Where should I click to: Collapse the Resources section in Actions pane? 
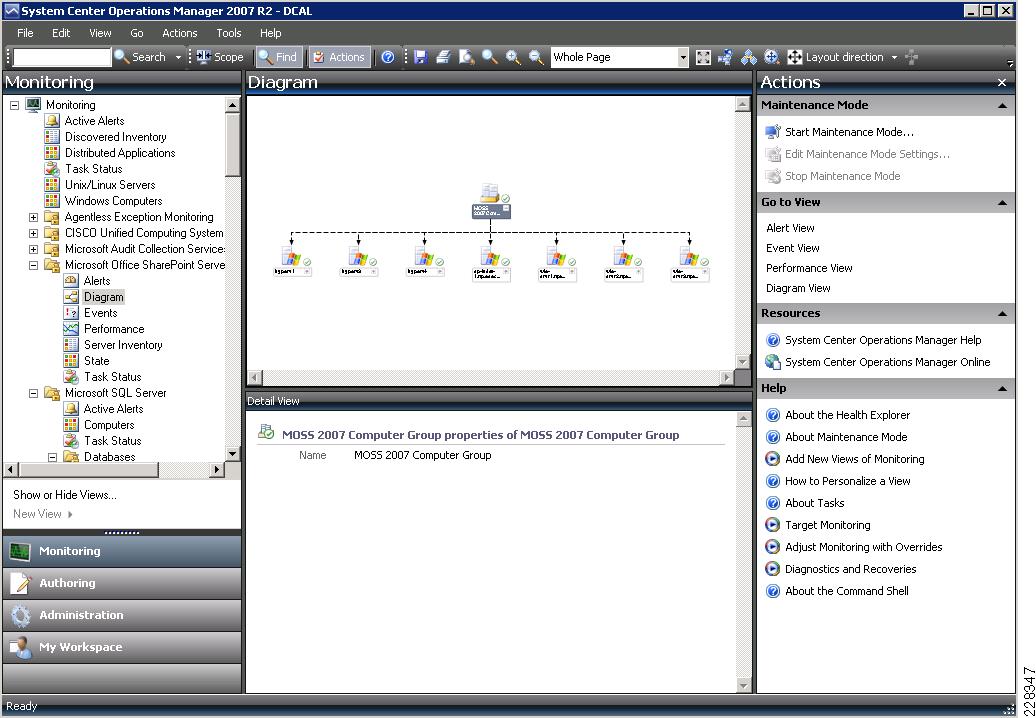(1002, 314)
